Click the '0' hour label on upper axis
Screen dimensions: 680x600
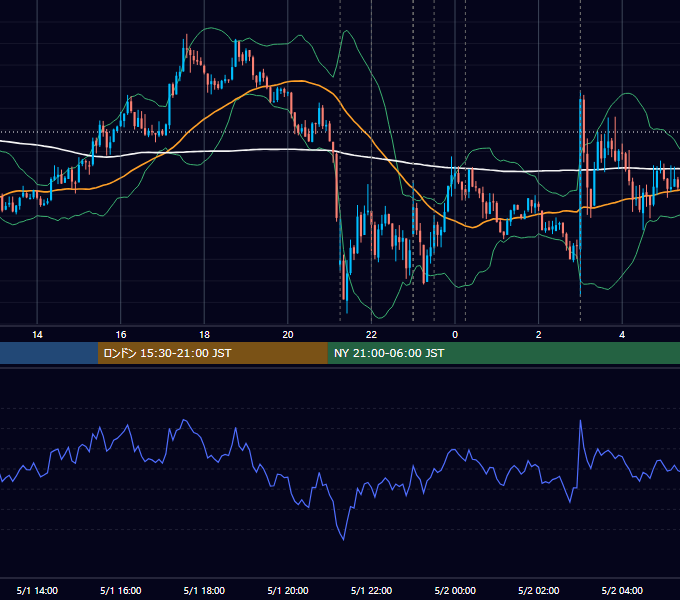pyautogui.click(x=455, y=335)
